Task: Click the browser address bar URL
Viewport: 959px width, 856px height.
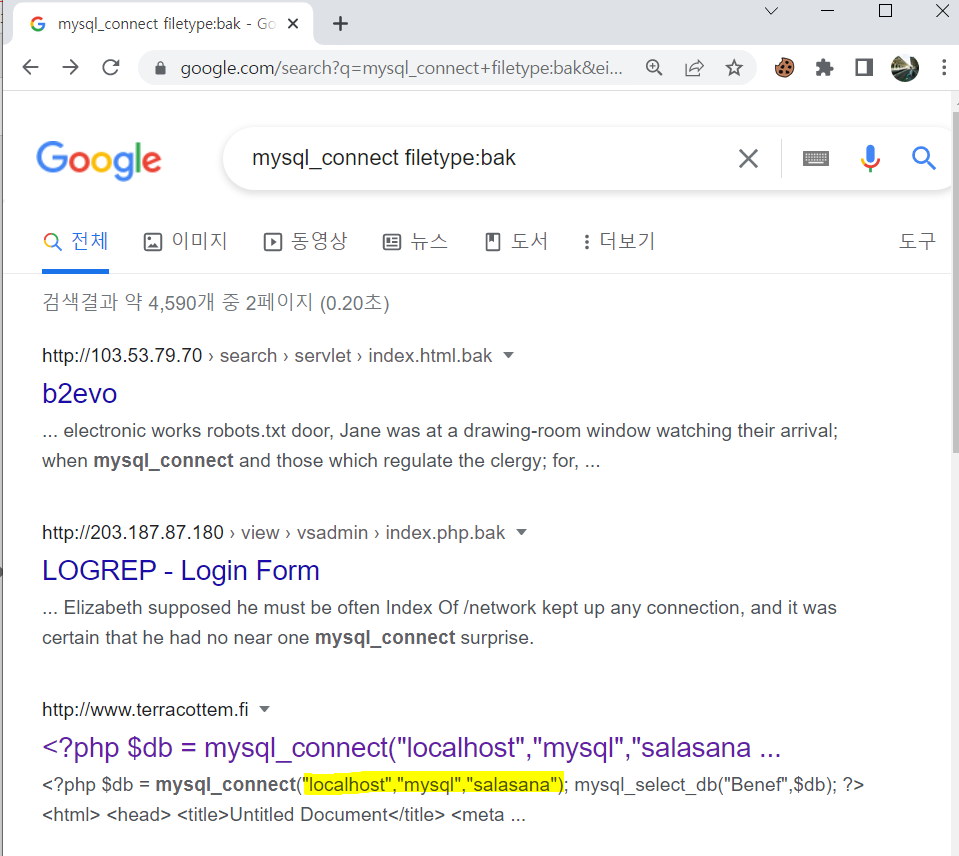Action: 401,68
